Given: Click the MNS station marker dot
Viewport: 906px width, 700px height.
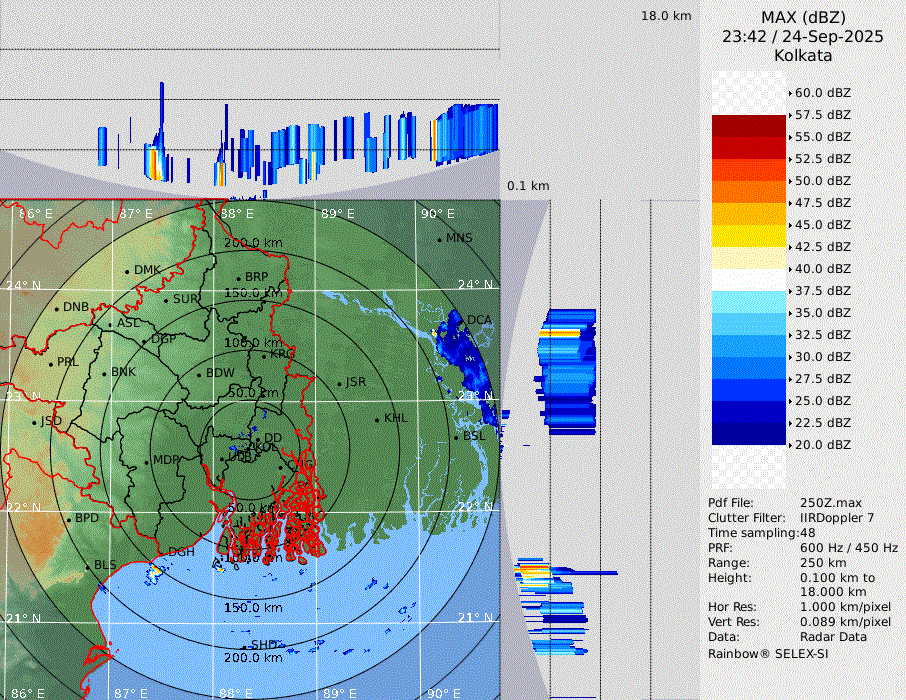Looking at the screenshot, I should 439,239.
